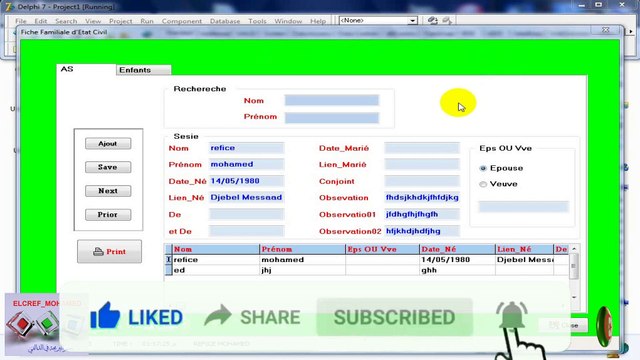Click the Conjoint field
This screenshot has width=640, height=360.
(422, 181)
